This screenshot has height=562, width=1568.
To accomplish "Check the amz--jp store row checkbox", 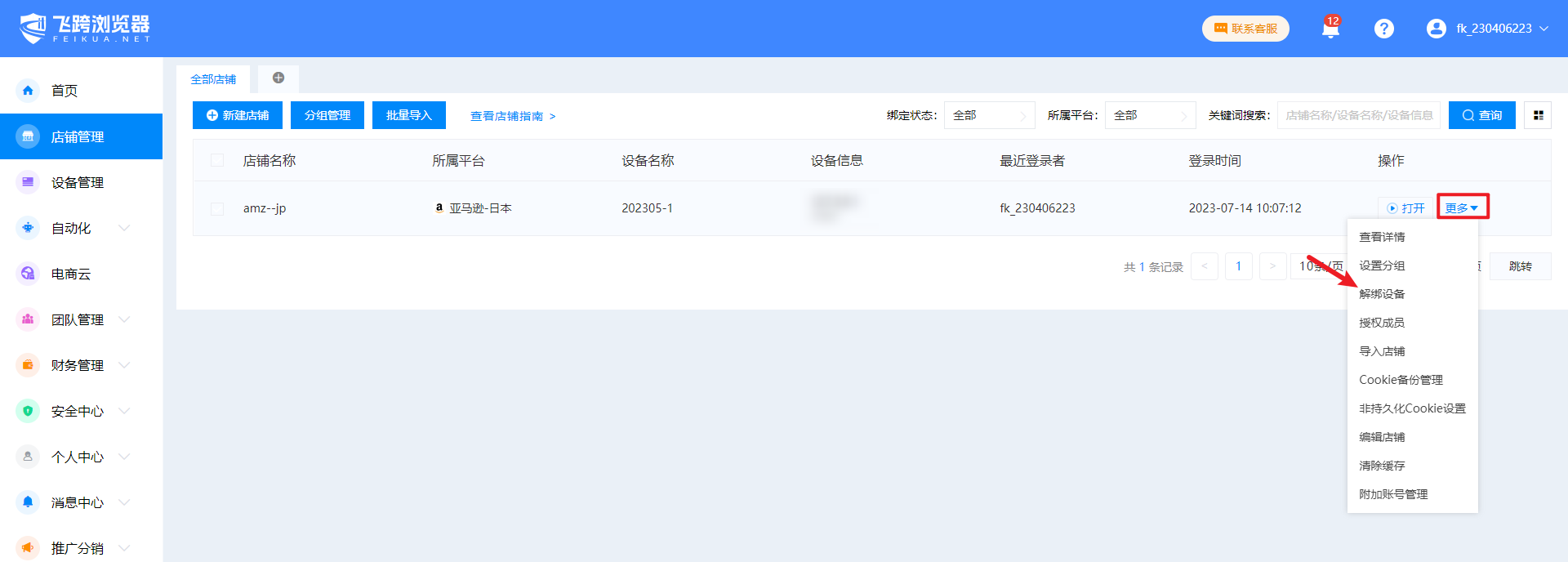I will (x=217, y=208).
